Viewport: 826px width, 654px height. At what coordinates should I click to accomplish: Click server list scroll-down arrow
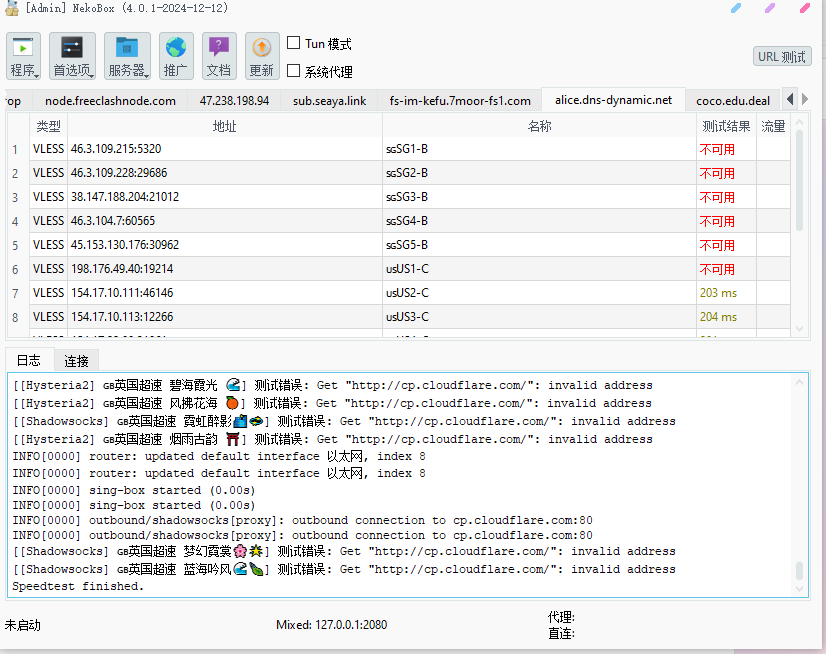click(x=799, y=329)
